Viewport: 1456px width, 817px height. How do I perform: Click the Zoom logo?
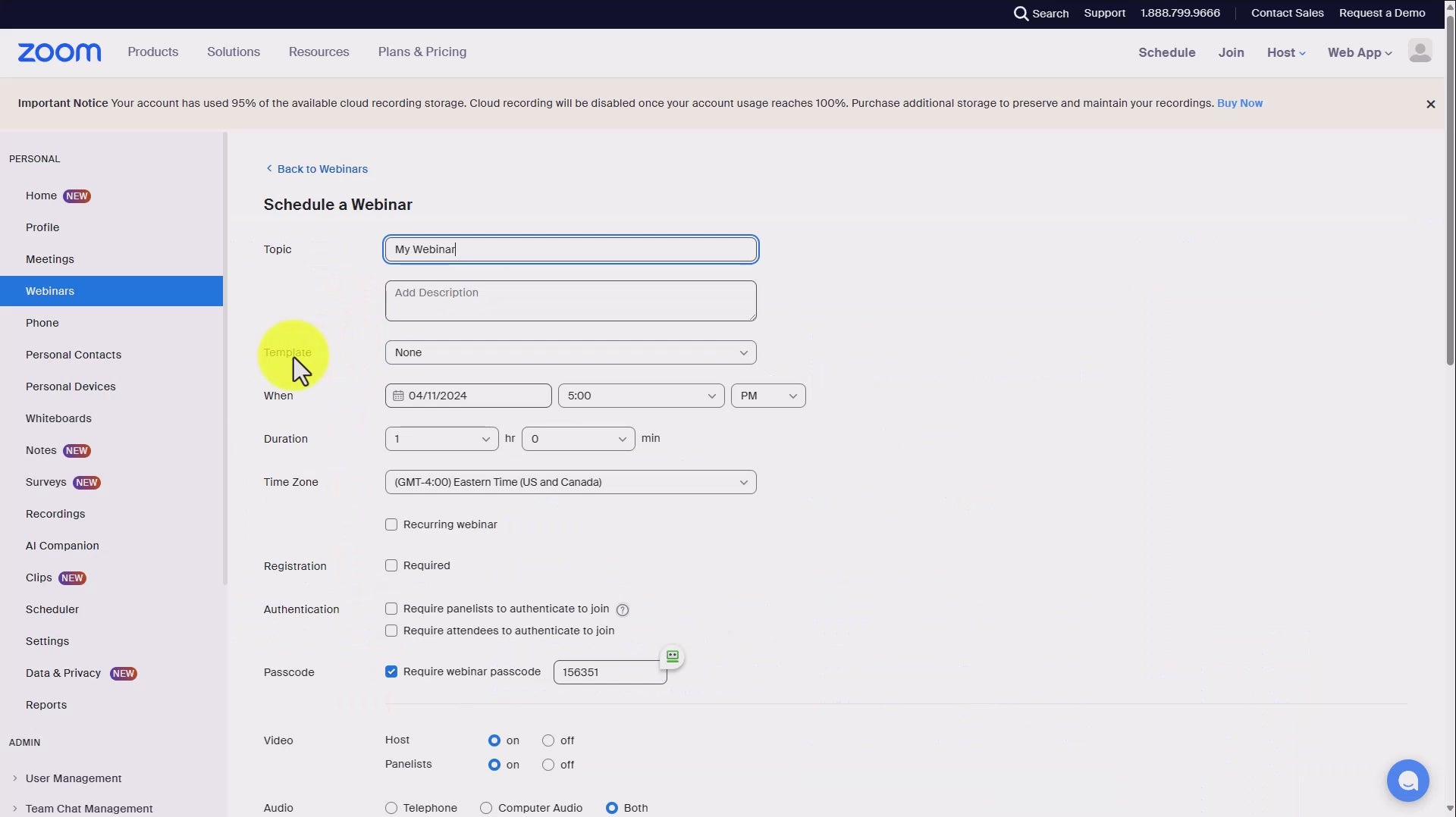59,52
